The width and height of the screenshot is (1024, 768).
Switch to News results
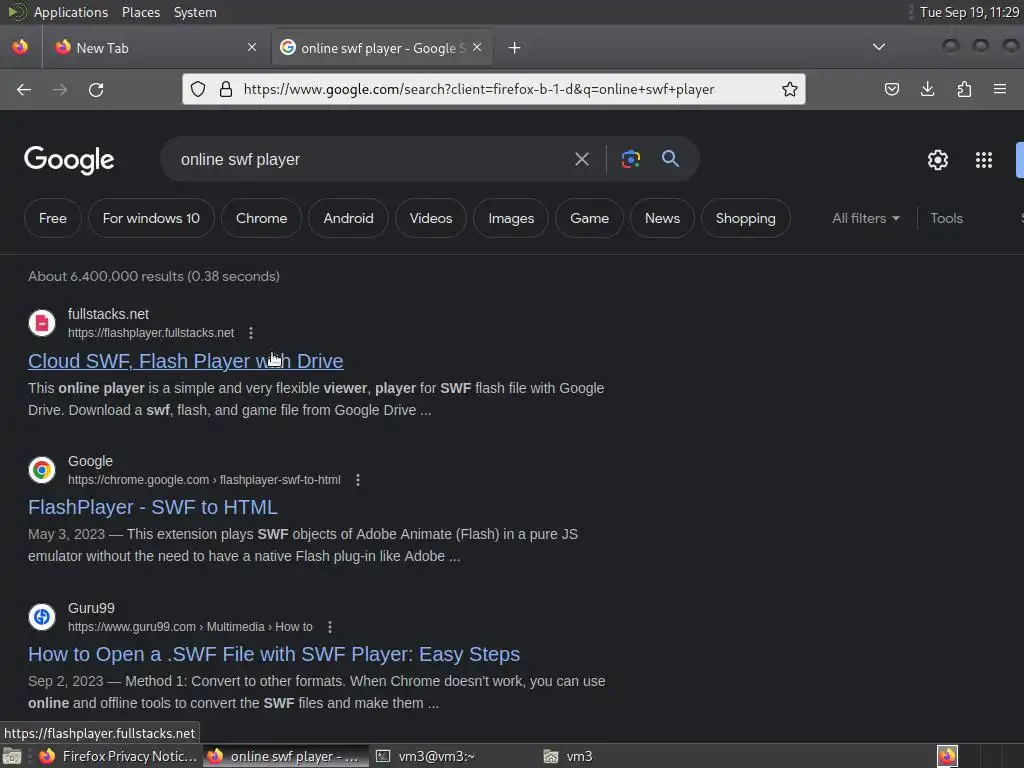tap(662, 218)
